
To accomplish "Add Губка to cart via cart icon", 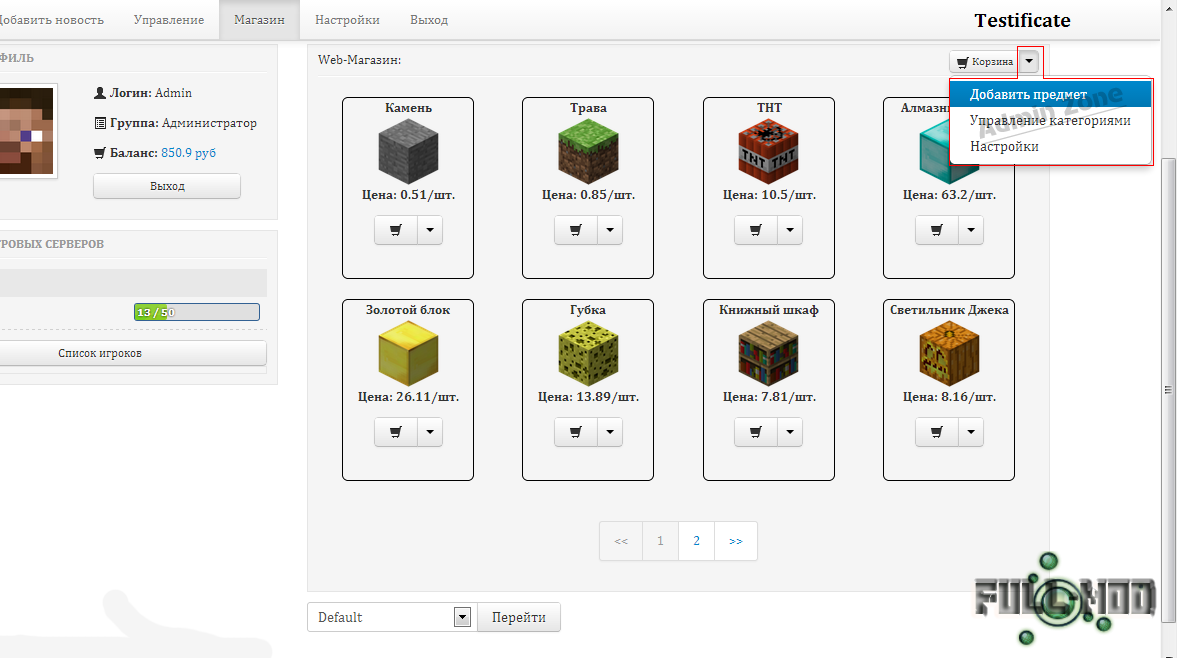I will (576, 432).
